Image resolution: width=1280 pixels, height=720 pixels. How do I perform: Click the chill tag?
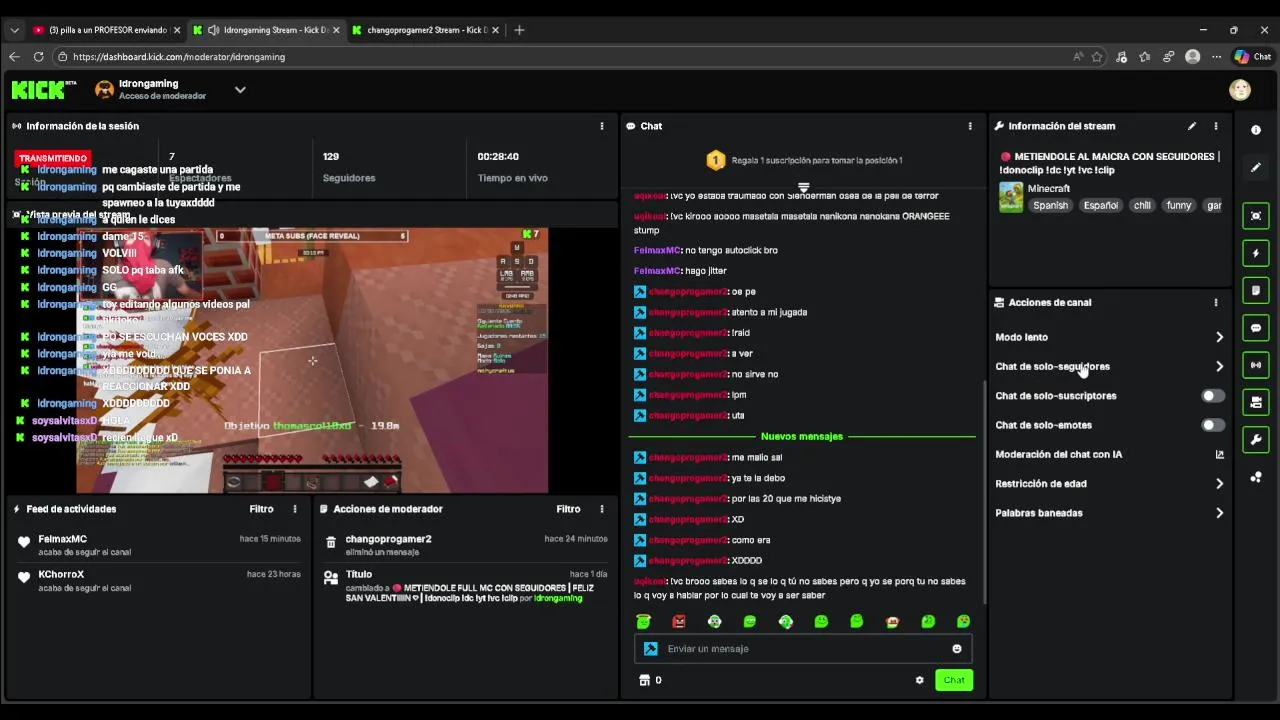tap(1142, 205)
